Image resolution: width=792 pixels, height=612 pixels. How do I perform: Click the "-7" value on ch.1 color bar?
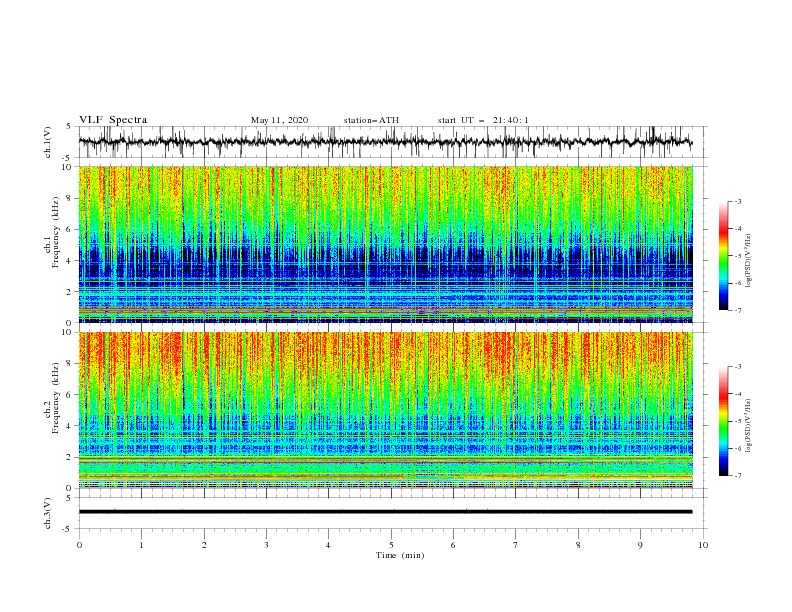tap(738, 311)
